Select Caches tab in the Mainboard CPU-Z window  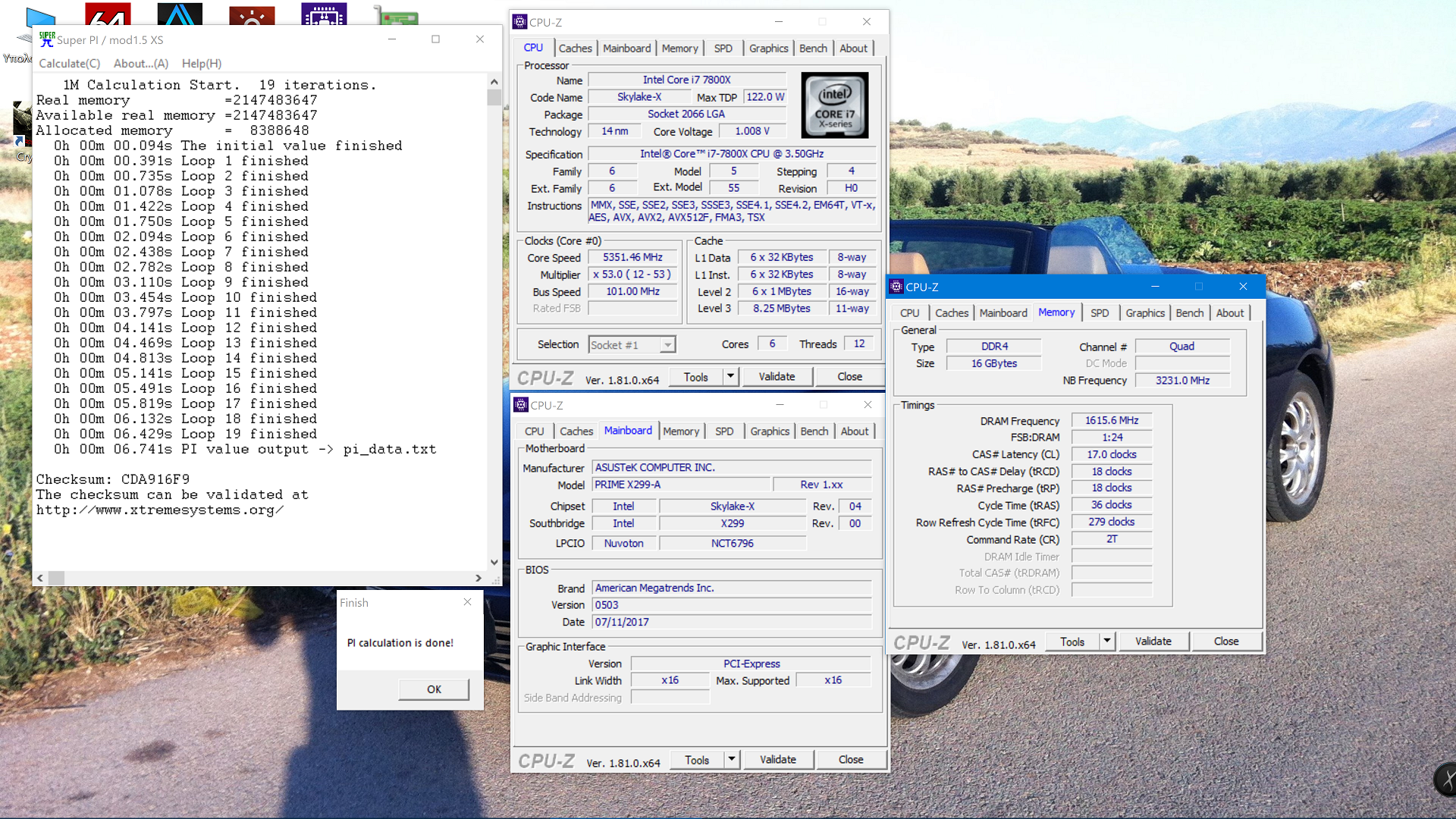point(576,431)
